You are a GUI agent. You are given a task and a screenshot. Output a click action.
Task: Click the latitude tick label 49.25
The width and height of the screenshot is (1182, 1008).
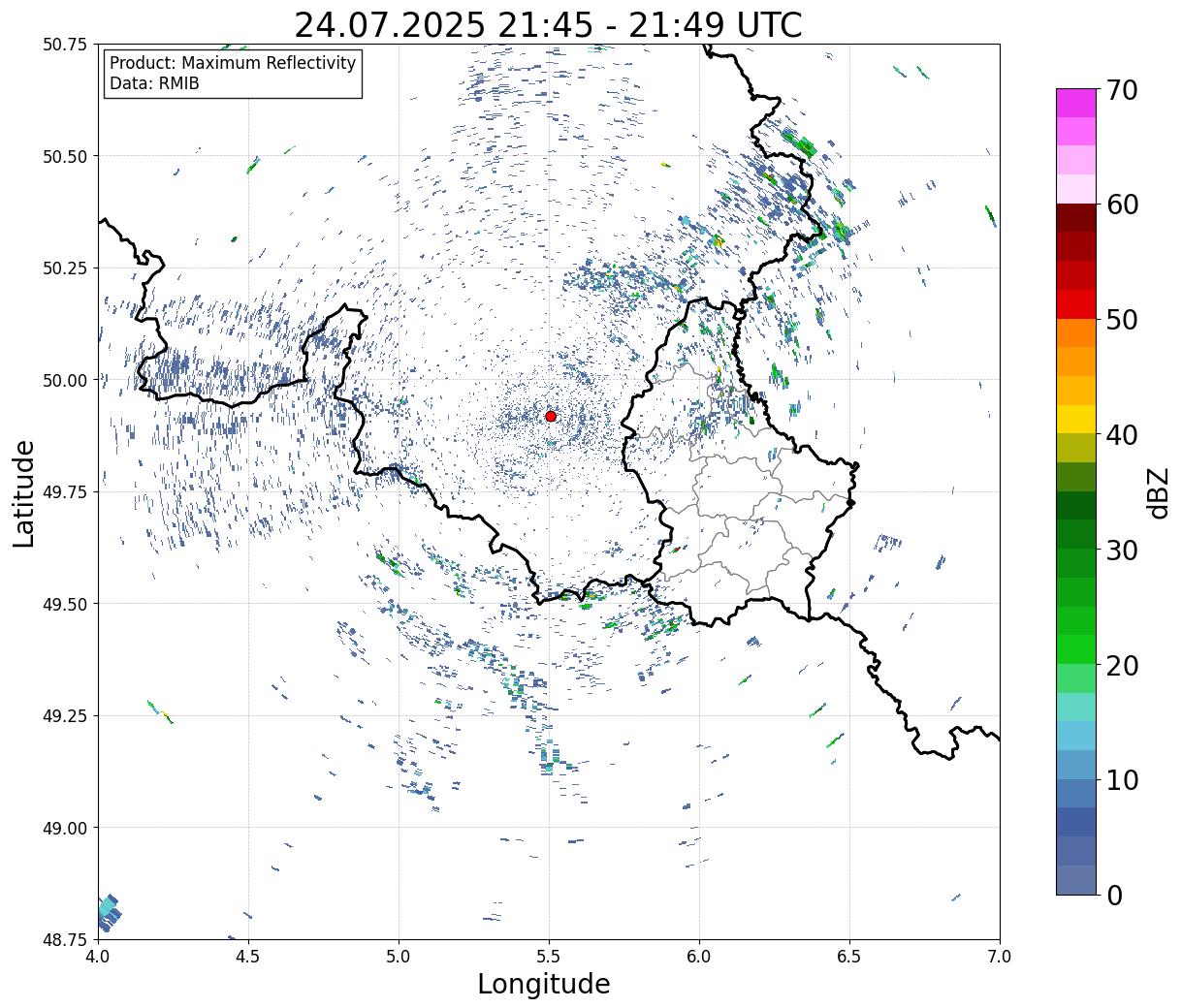65,716
